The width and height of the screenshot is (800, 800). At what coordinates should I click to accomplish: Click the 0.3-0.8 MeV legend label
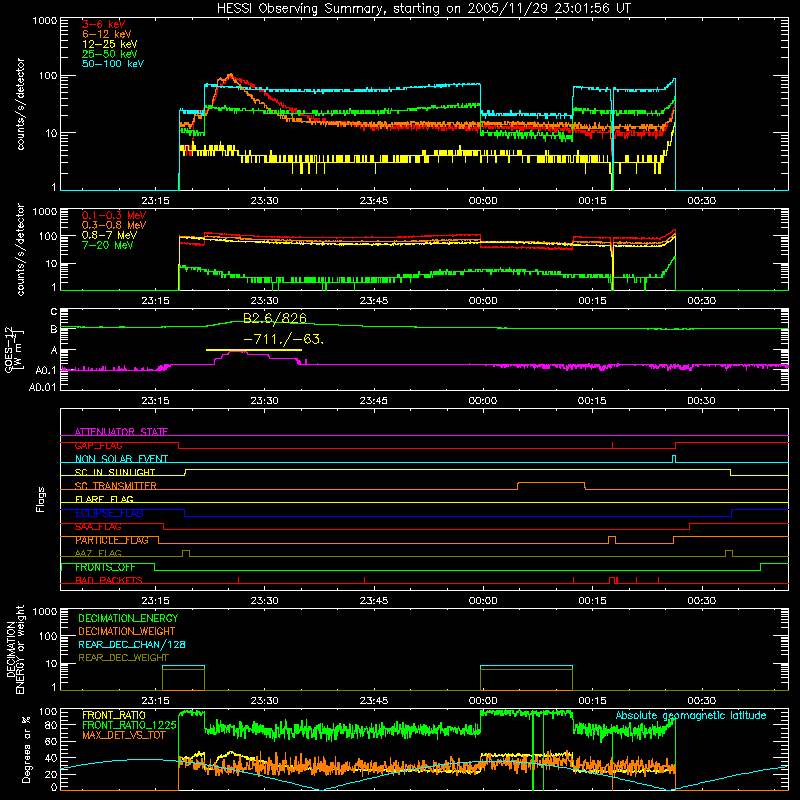114,225
